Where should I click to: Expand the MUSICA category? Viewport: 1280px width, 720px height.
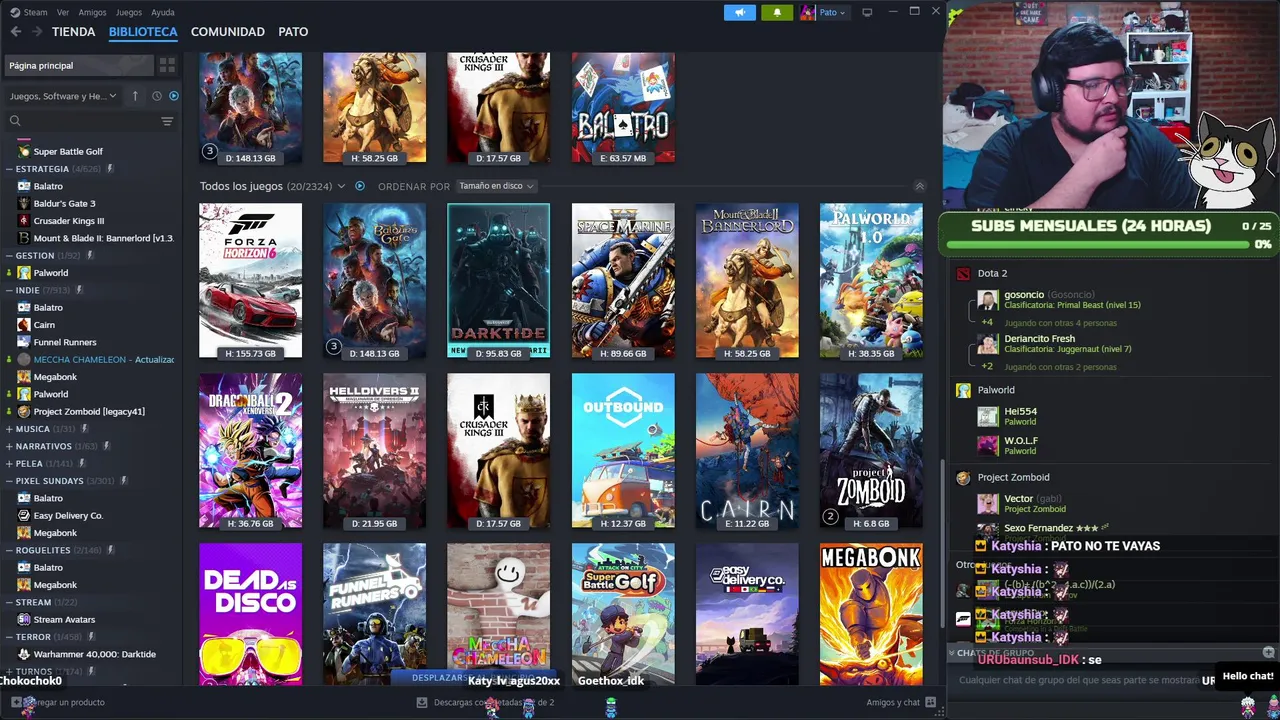coord(9,429)
